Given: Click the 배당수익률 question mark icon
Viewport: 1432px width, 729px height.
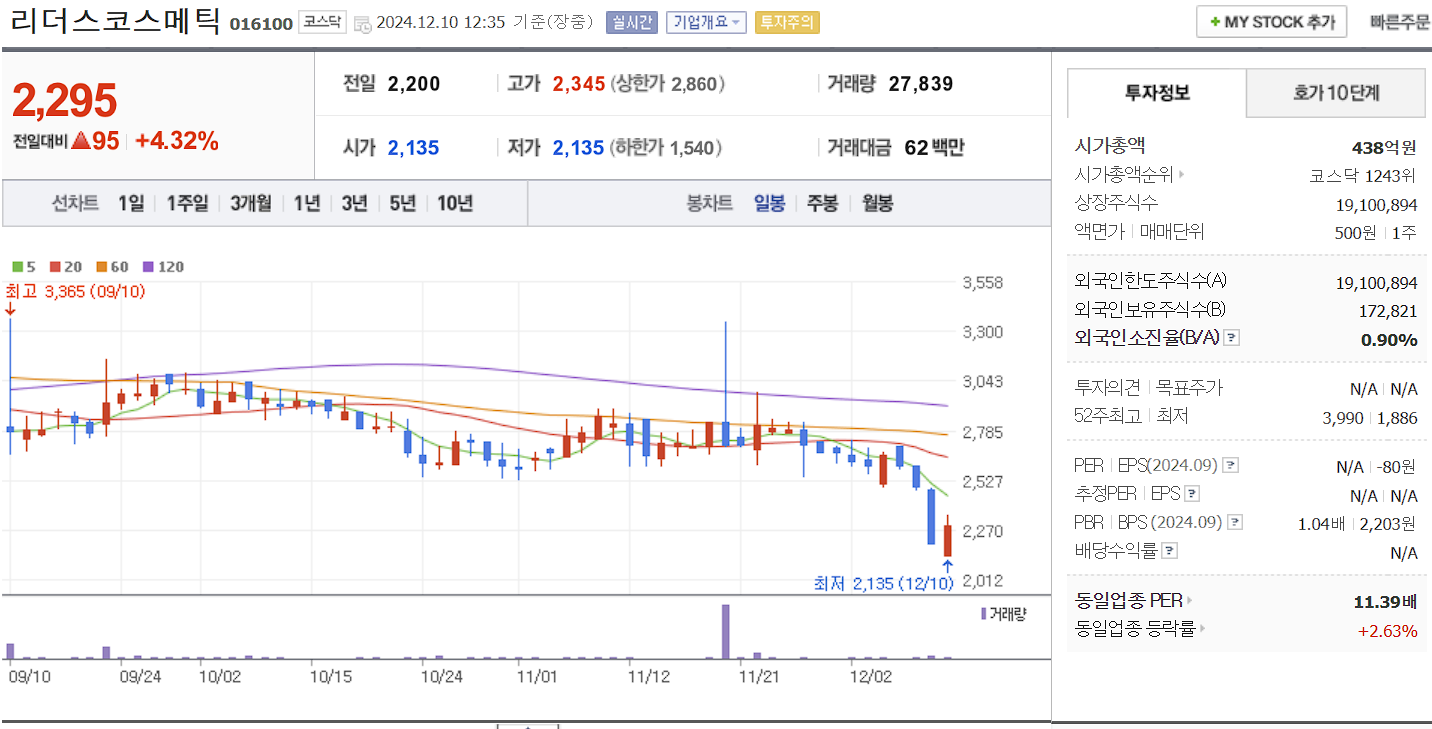Looking at the screenshot, I should (x=1169, y=549).
